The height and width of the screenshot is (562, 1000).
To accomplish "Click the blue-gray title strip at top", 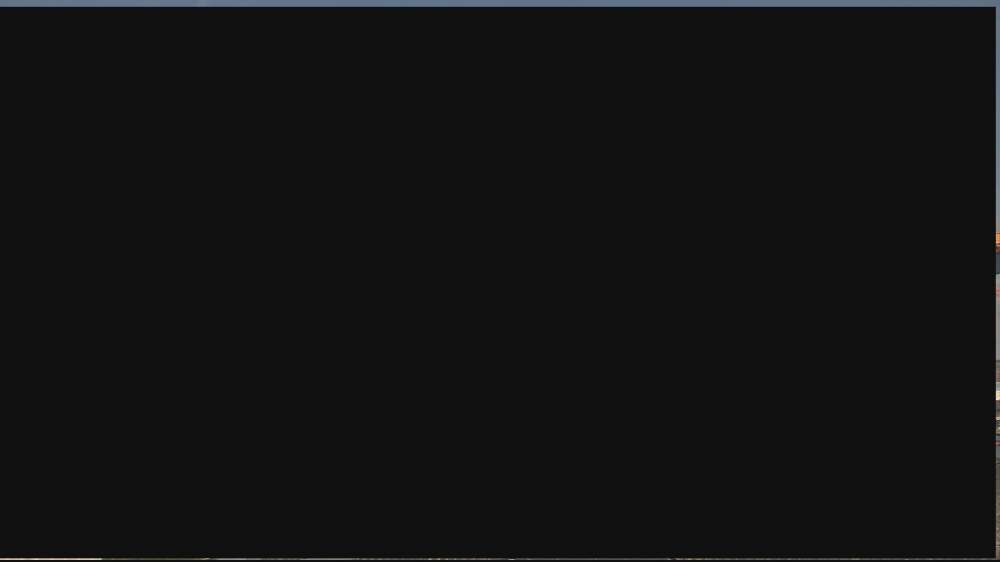I will (x=500, y=3).
